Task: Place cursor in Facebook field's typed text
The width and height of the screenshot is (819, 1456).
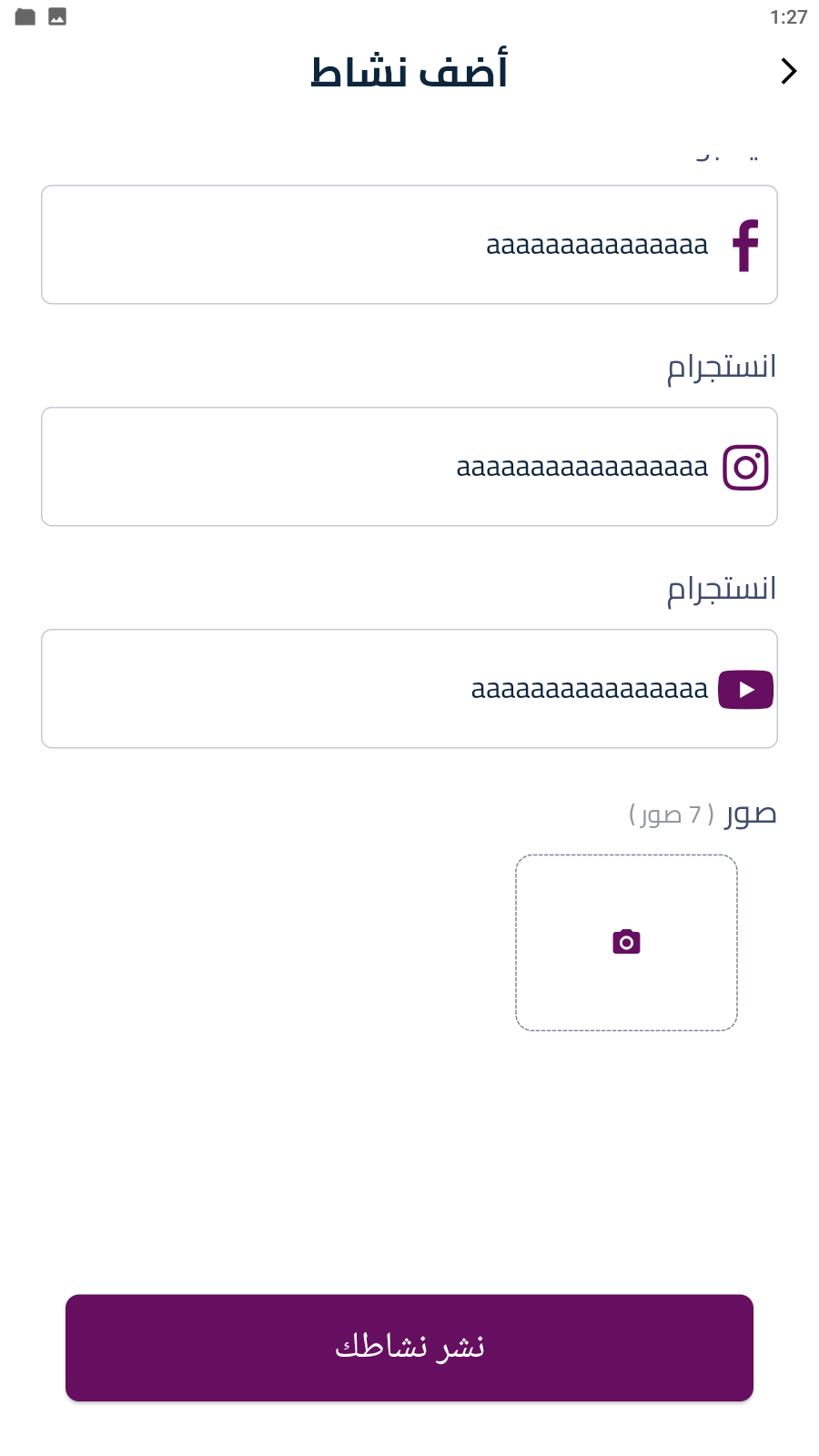Action: pos(597,246)
